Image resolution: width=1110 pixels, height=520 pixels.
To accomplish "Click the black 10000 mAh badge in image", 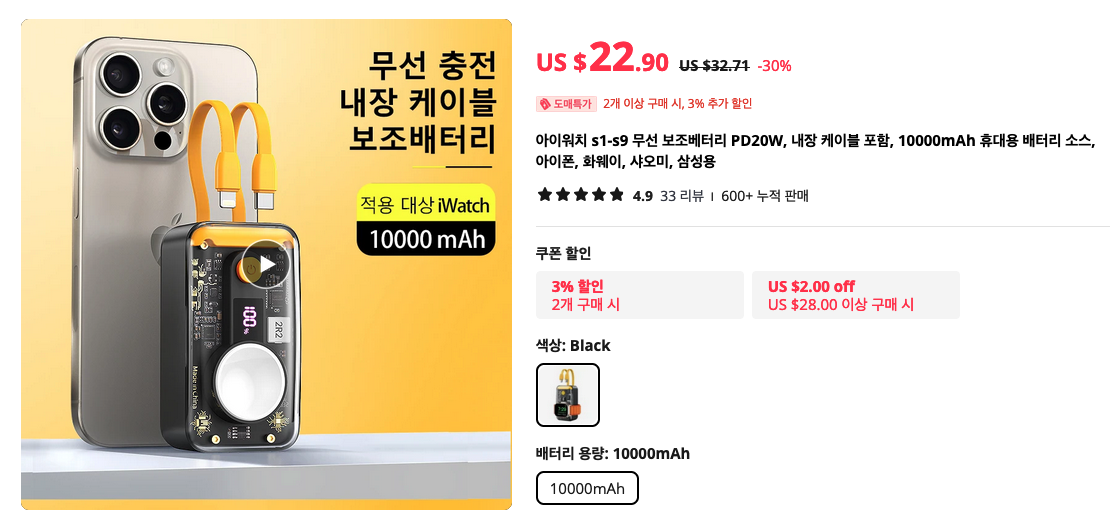I will point(426,238).
